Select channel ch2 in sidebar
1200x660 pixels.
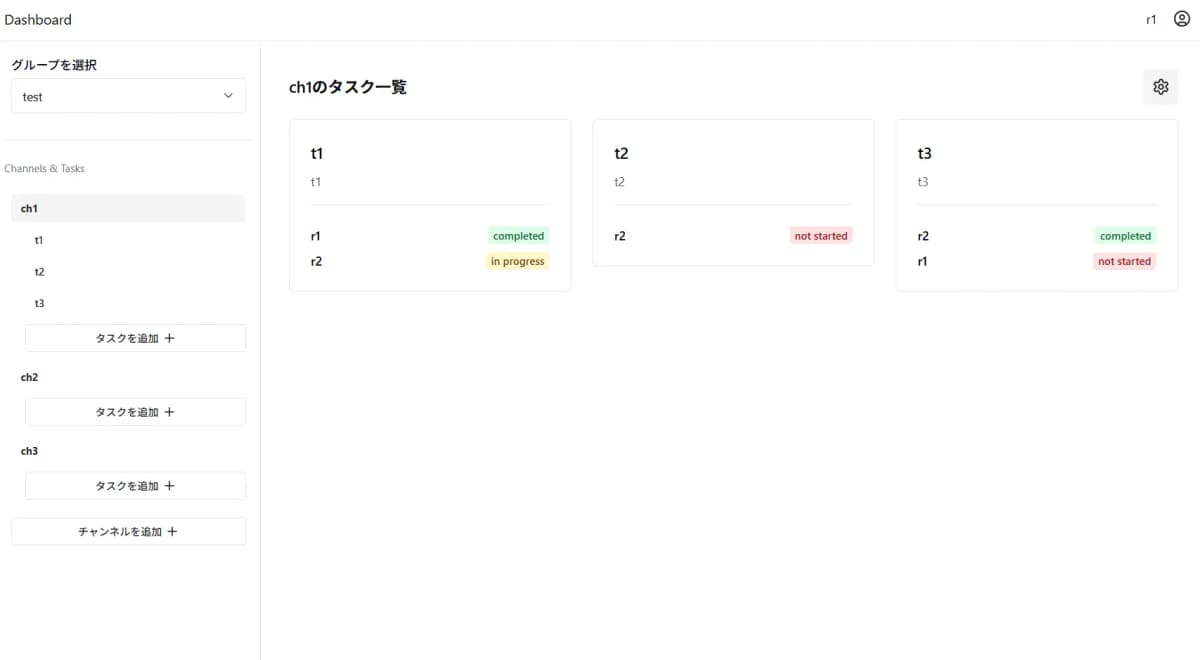tap(30, 378)
